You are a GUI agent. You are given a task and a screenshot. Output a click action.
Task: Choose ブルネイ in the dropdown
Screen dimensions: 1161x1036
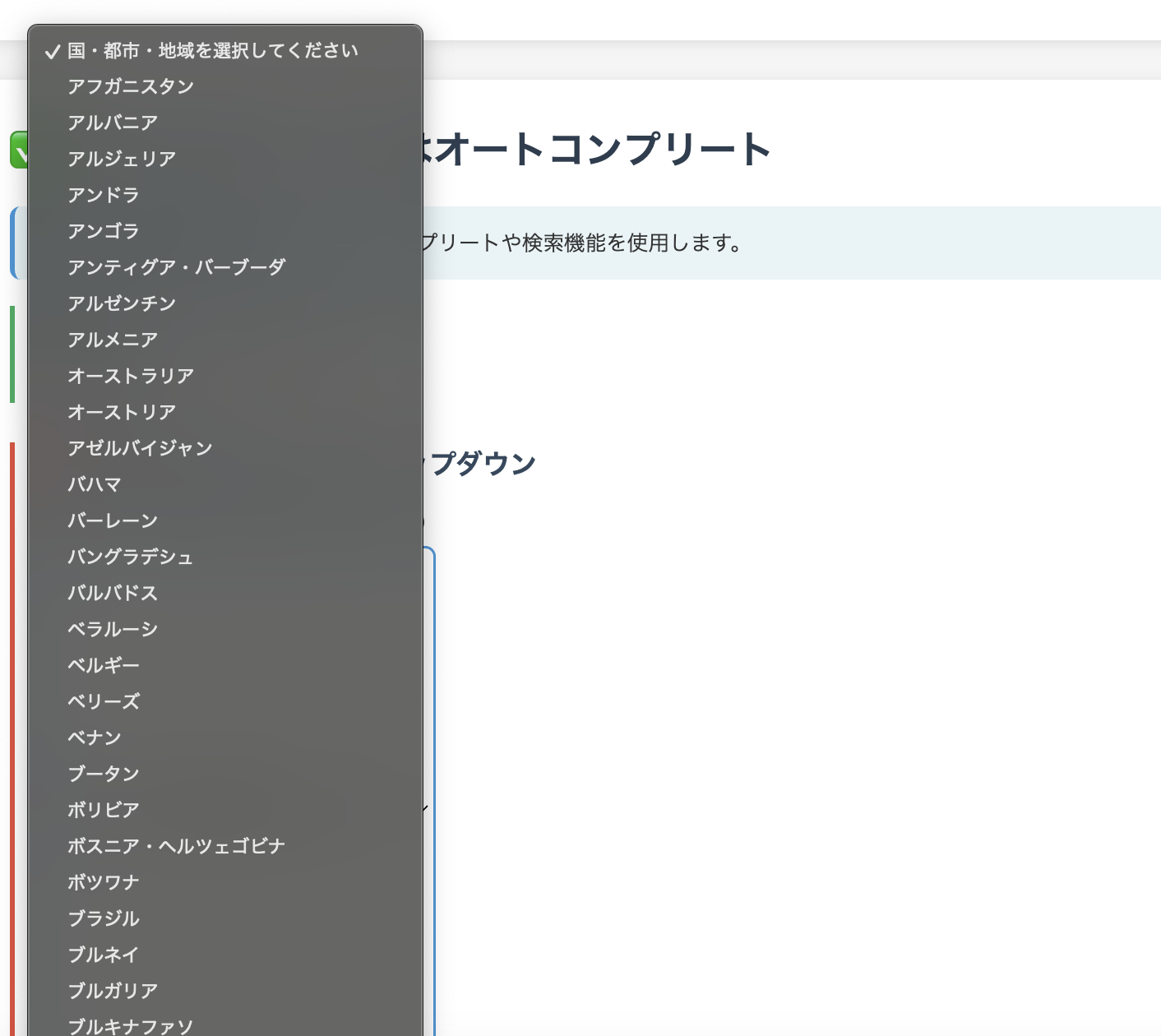[225, 955]
